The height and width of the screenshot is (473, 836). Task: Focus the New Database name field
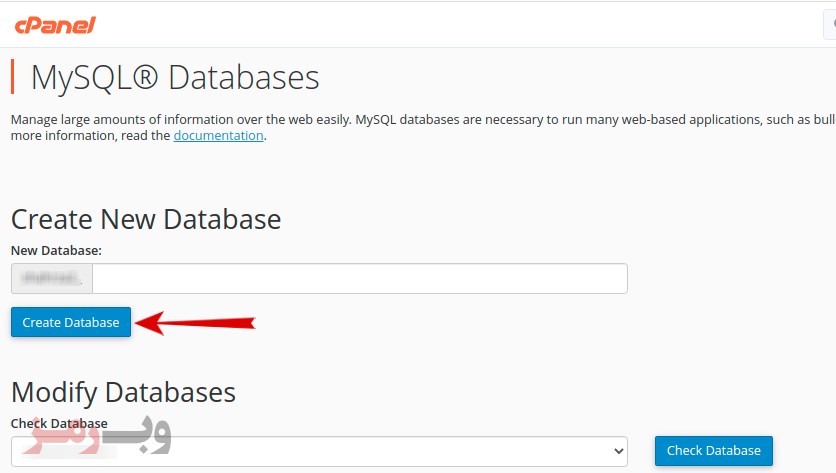pyautogui.click(x=360, y=278)
